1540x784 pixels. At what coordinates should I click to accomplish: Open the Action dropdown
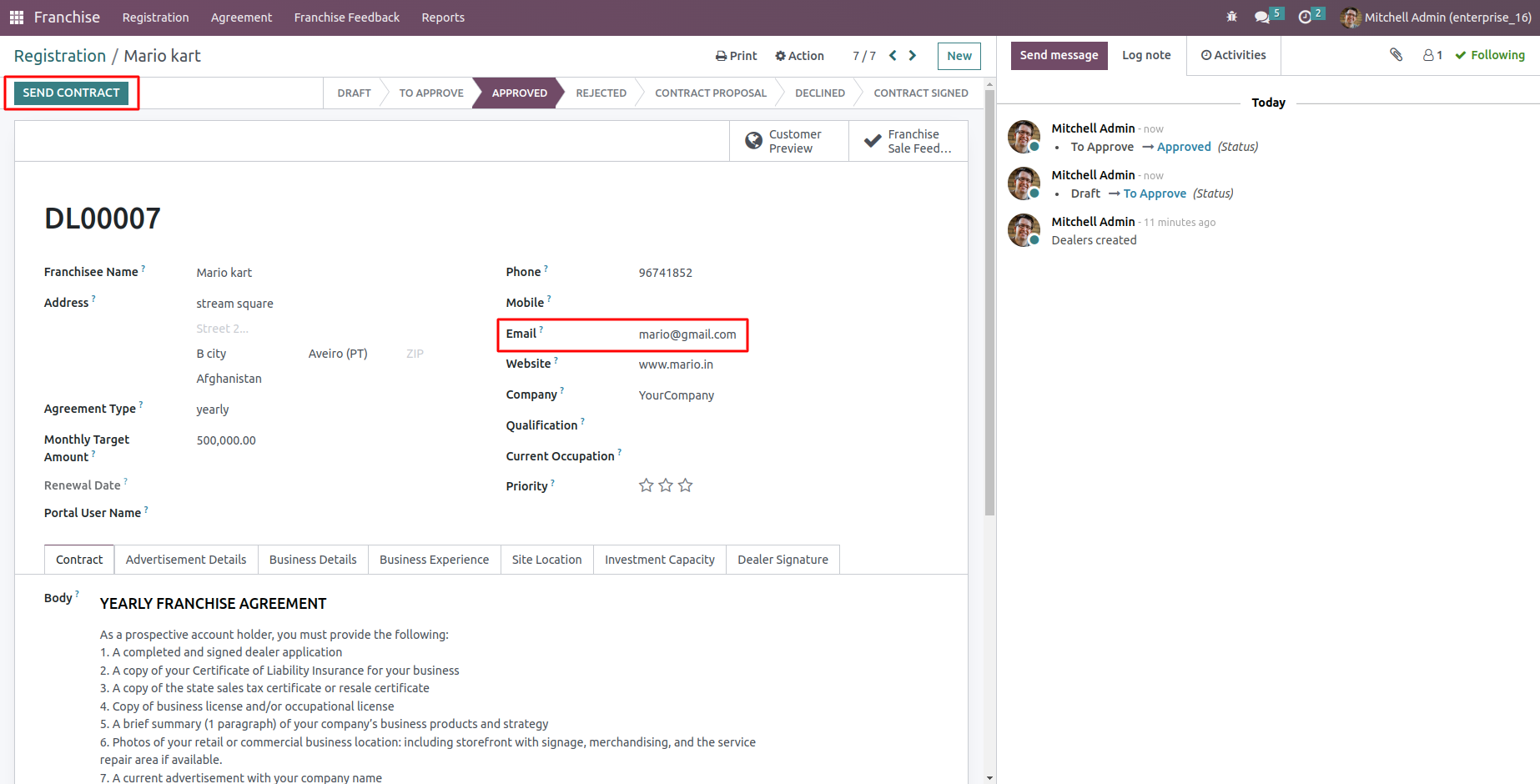(799, 56)
